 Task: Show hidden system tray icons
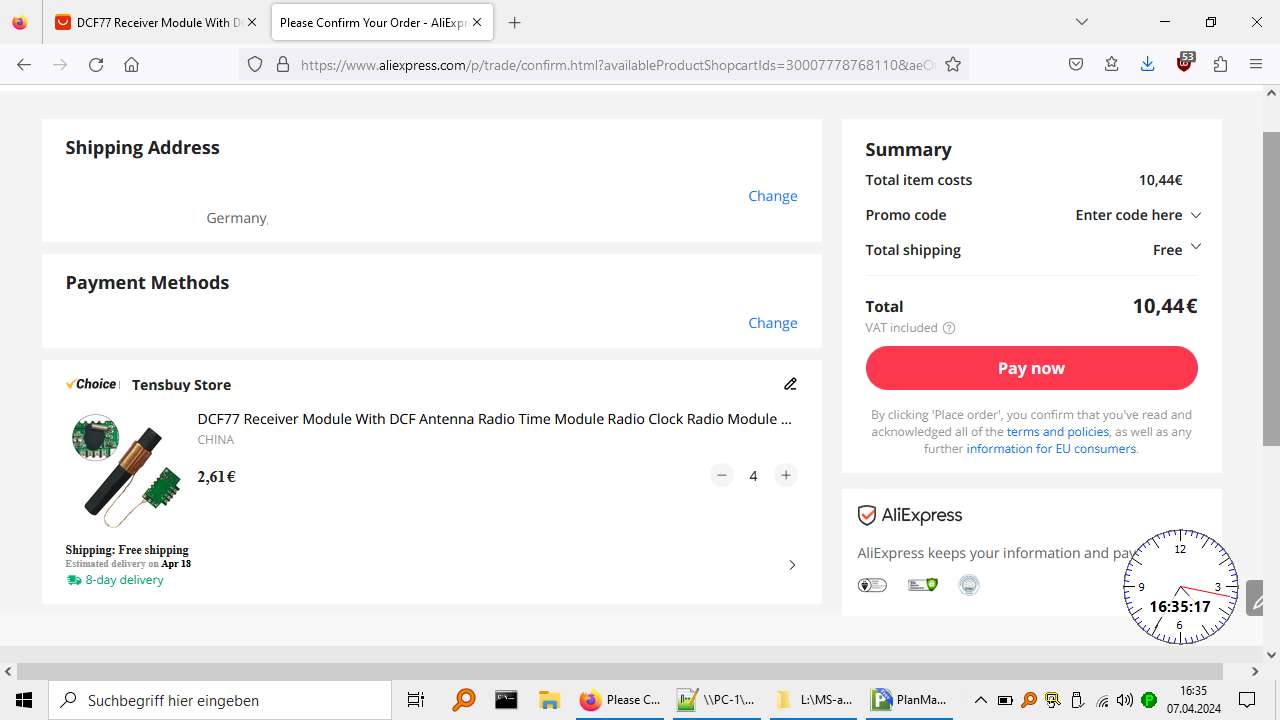pos(981,700)
